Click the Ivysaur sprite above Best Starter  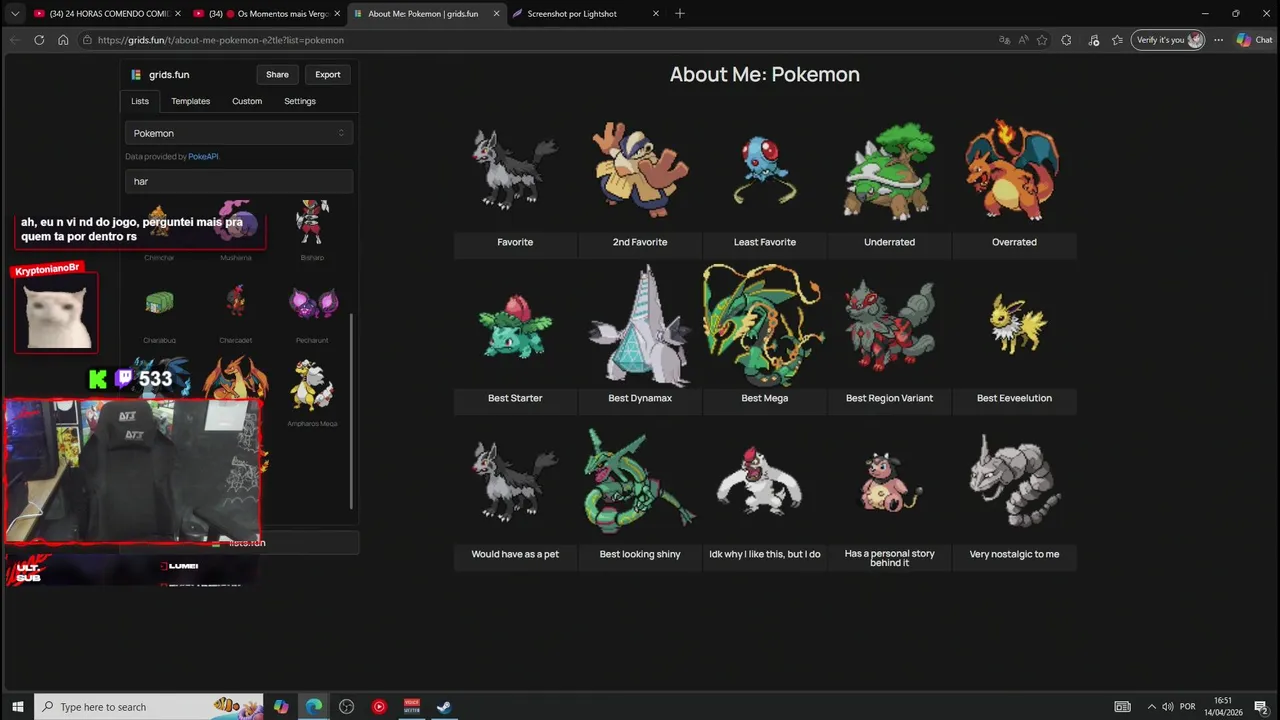pyautogui.click(x=515, y=326)
